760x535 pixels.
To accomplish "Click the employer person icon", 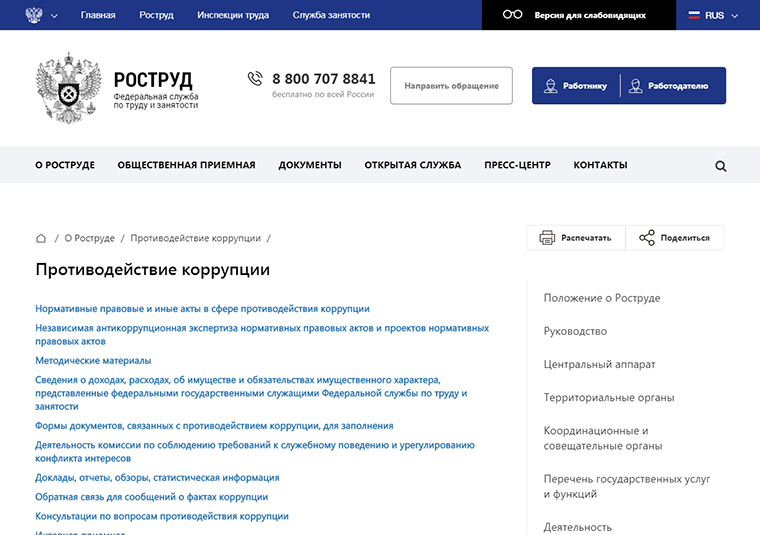I will pyautogui.click(x=635, y=86).
